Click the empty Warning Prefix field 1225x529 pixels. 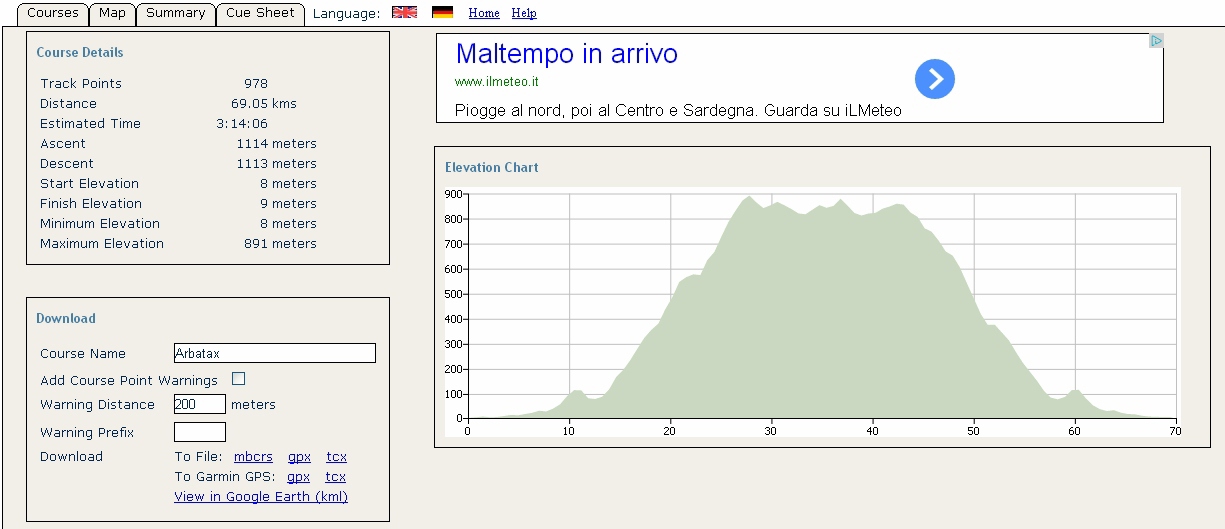tap(199, 432)
